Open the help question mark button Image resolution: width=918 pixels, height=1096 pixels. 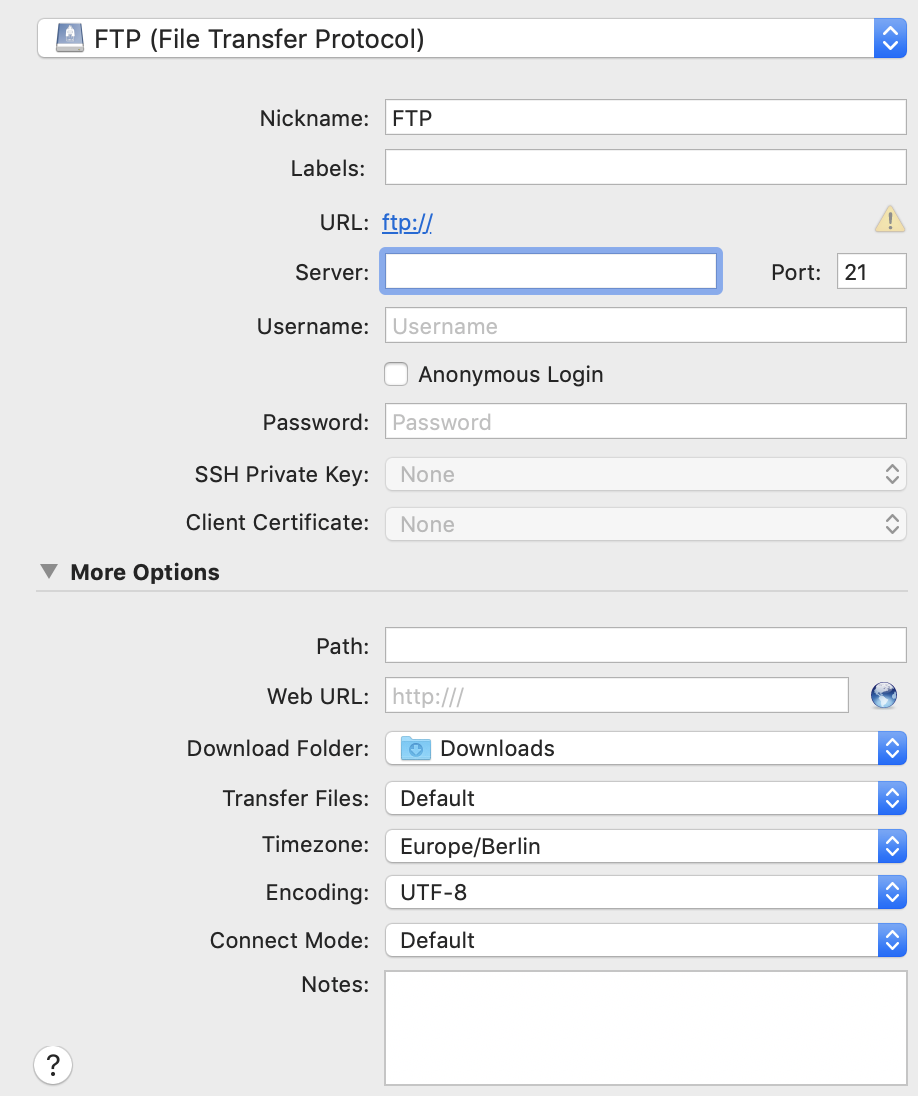coord(52,1065)
